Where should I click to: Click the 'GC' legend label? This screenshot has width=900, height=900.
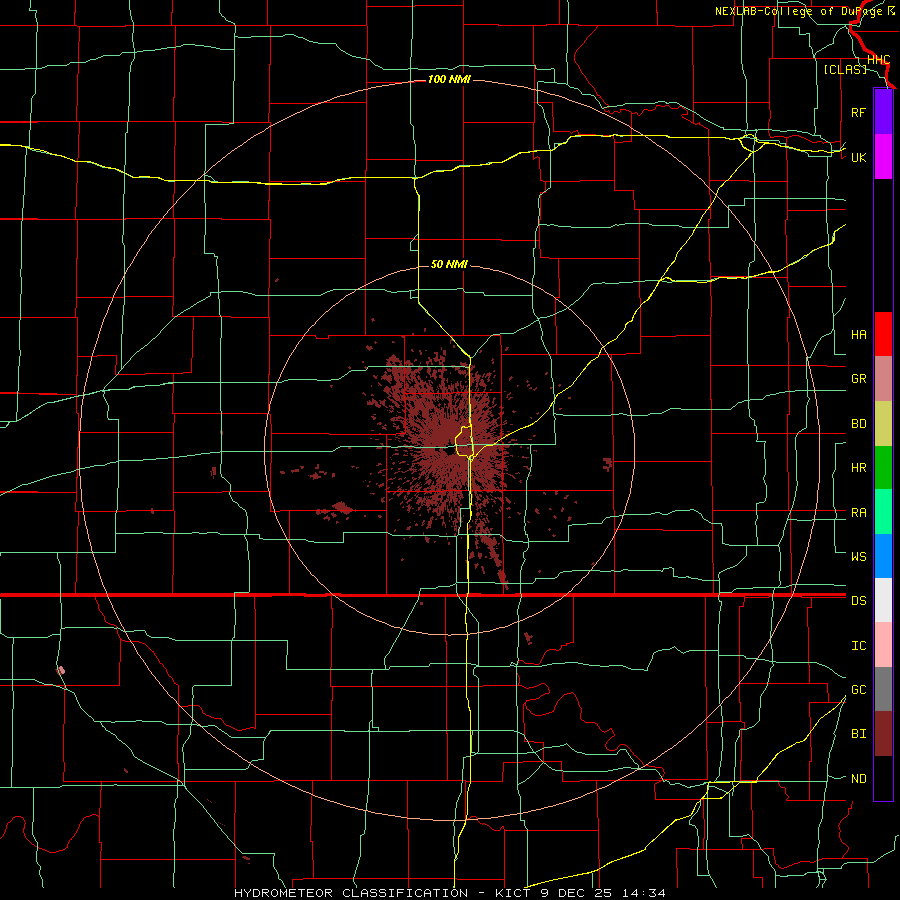tap(858, 690)
